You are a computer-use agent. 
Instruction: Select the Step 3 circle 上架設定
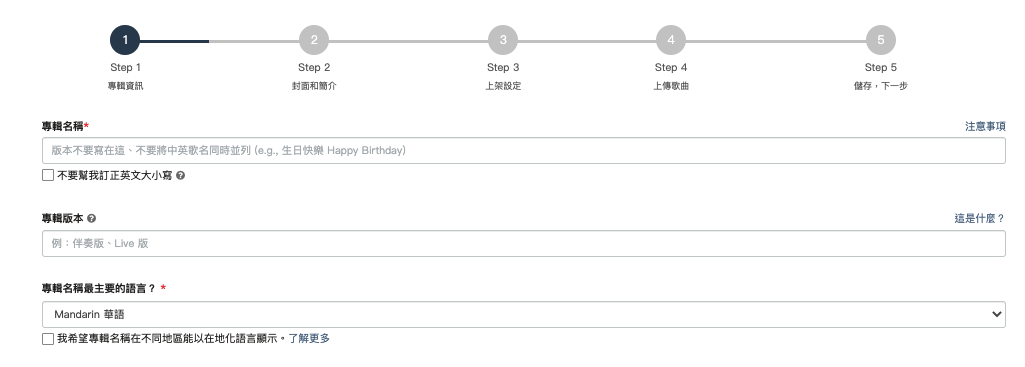point(503,40)
